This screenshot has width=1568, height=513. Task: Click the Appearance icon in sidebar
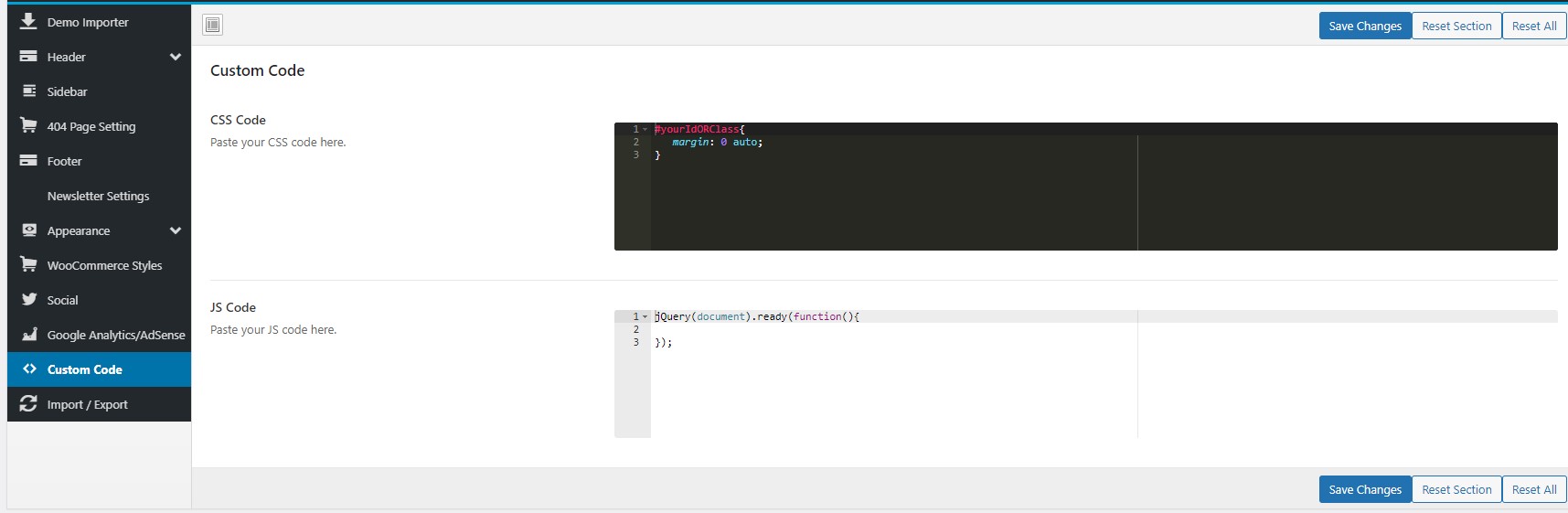point(29,230)
